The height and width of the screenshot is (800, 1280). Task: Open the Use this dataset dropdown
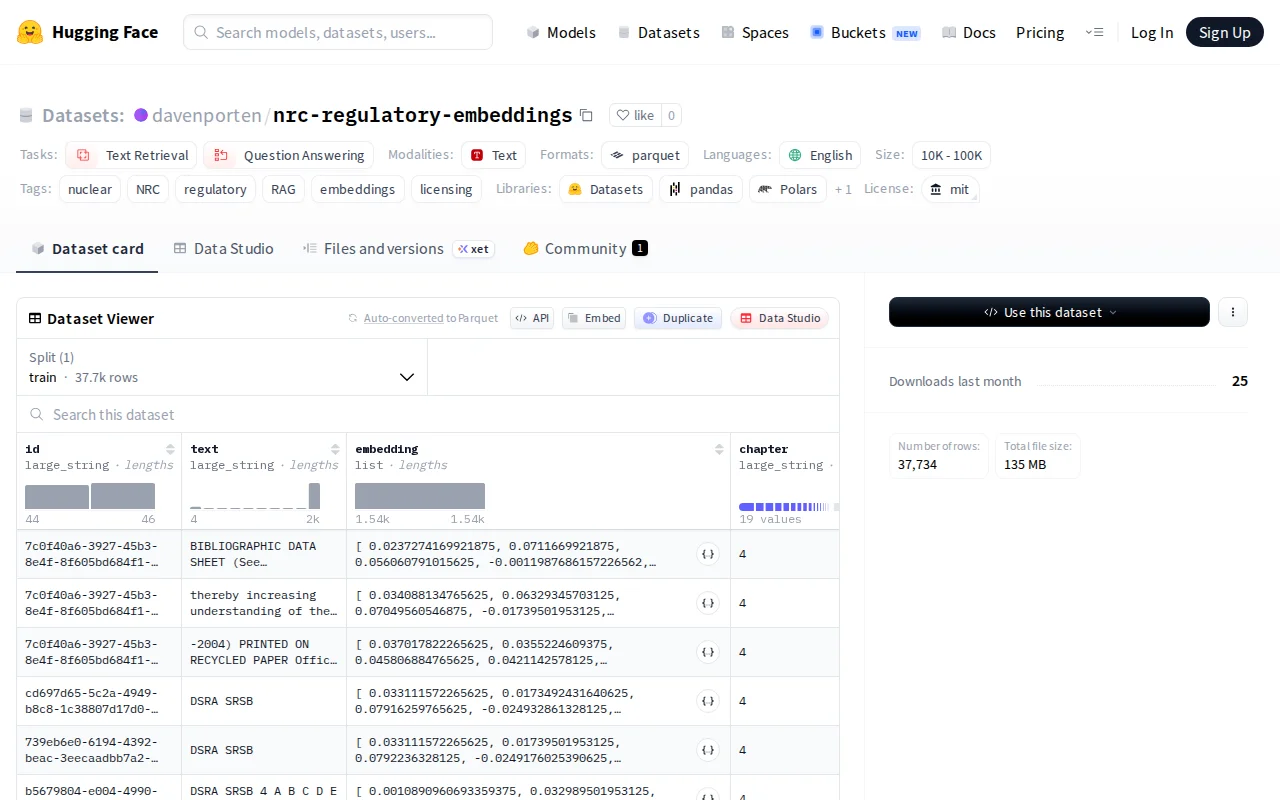(1049, 312)
